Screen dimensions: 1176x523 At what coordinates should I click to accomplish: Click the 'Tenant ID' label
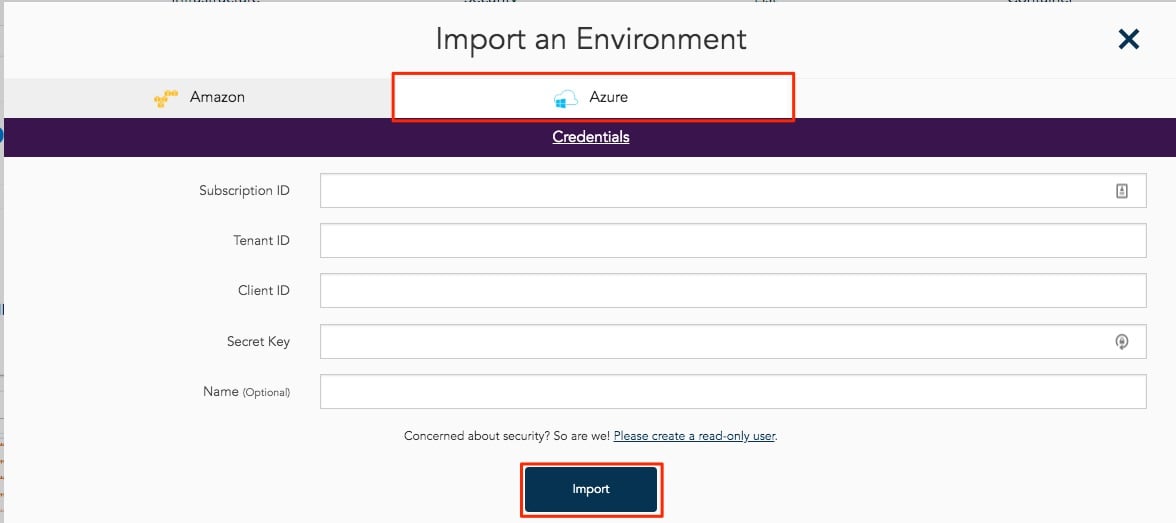pyautogui.click(x=261, y=241)
